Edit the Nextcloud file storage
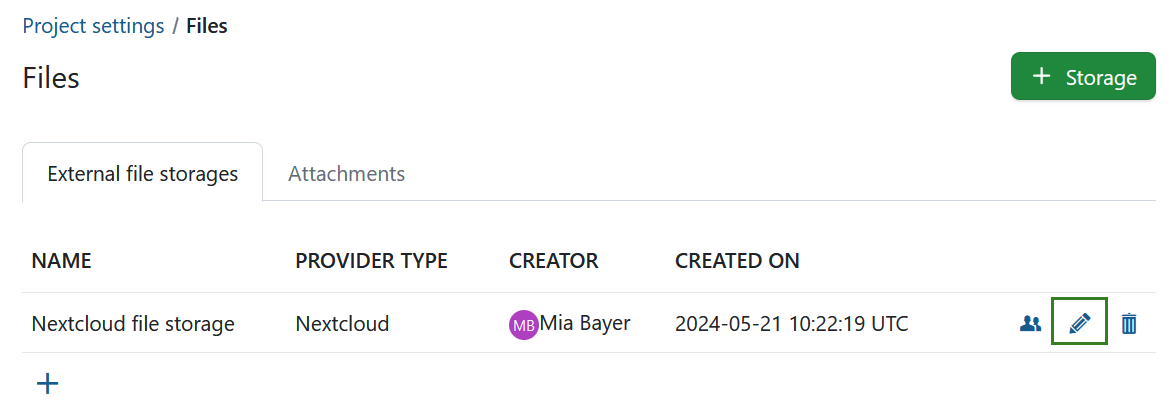 point(1079,324)
